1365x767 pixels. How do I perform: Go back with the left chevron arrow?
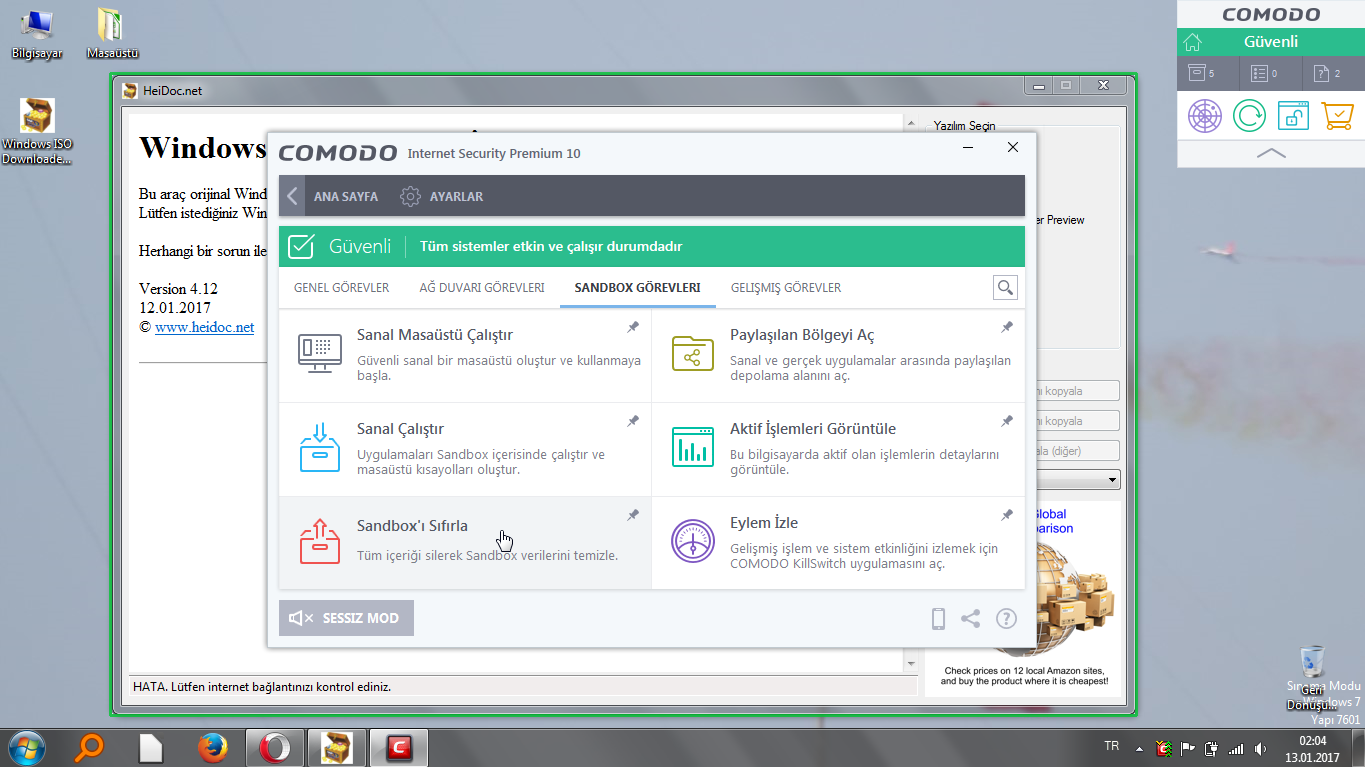click(292, 196)
